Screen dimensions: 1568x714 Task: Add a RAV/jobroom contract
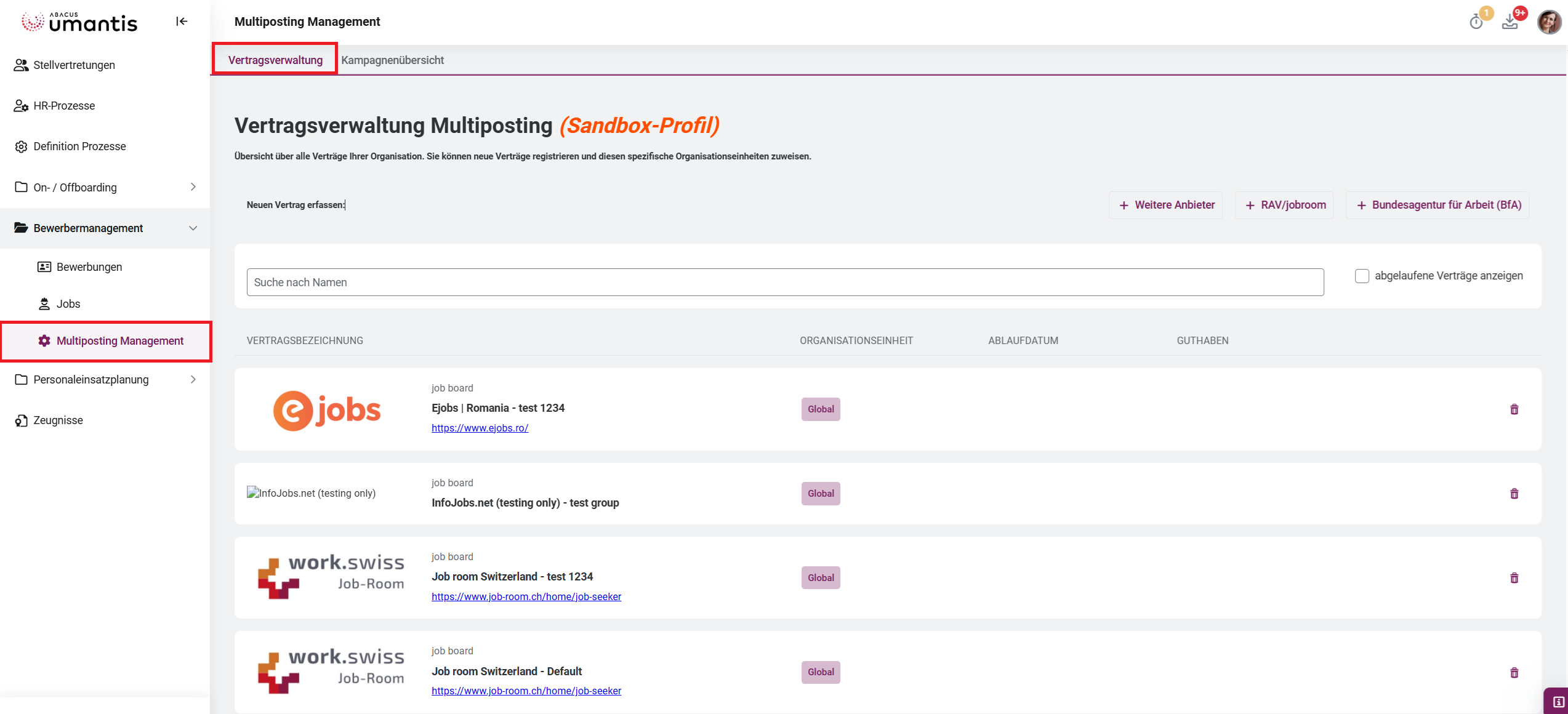[x=1285, y=205]
